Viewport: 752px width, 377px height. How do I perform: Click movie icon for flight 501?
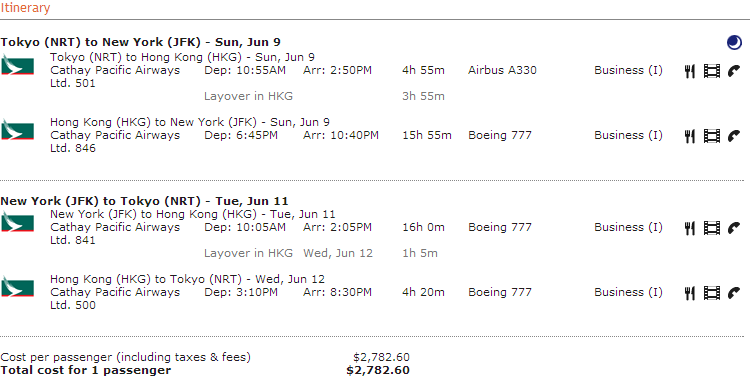(712, 71)
